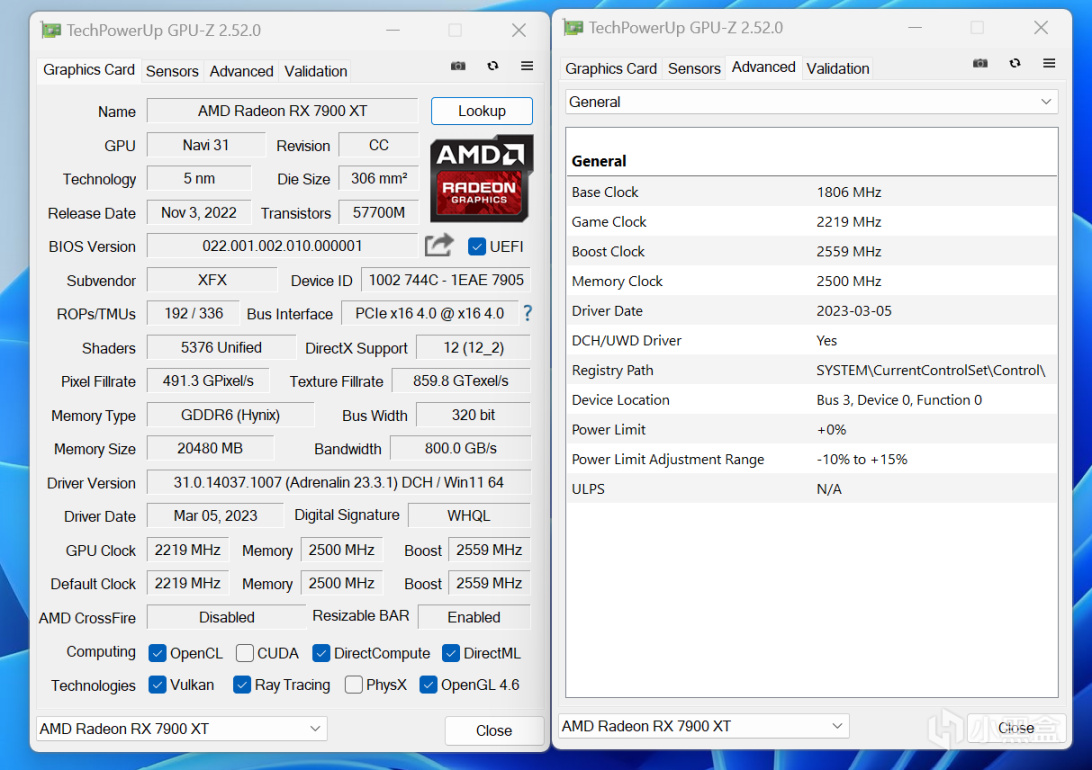Image resolution: width=1092 pixels, height=770 pixels.
Task: Click the screenshot camera icon in the left GPU-Z window
Action: (x=458, y=65)
